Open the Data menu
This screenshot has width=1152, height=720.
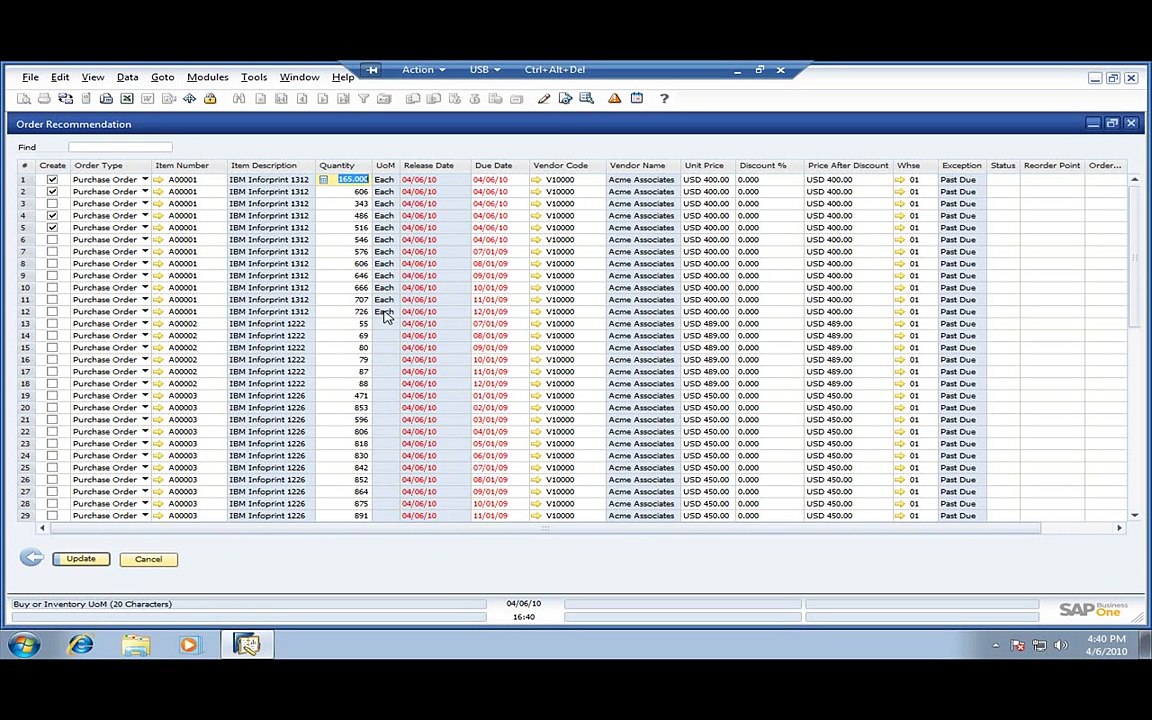pos(127,77)
